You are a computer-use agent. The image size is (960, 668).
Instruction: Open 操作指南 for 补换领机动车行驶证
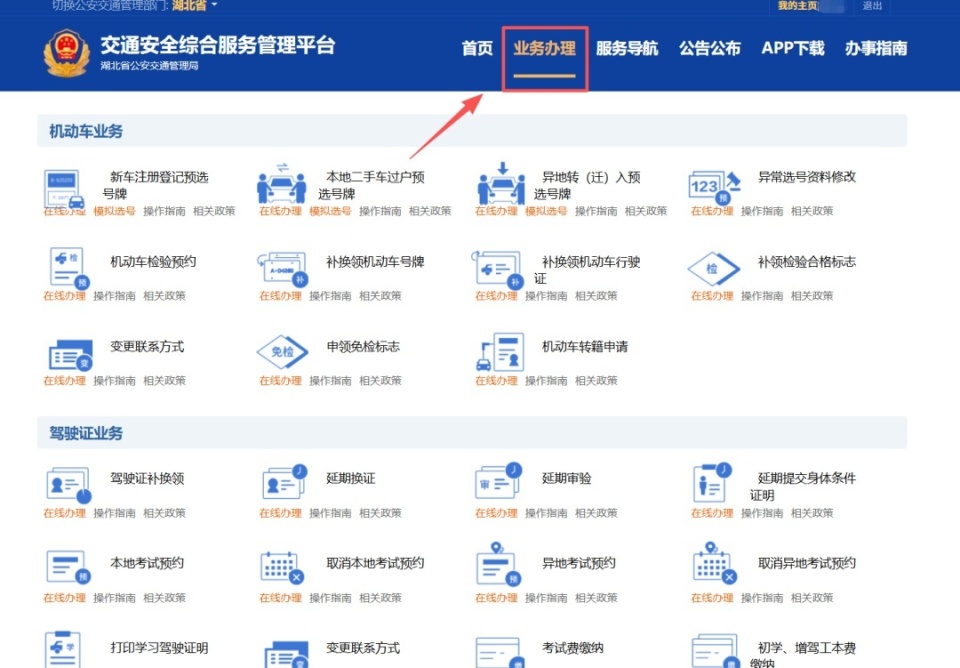pyautogui.click(x=546, y=296)
